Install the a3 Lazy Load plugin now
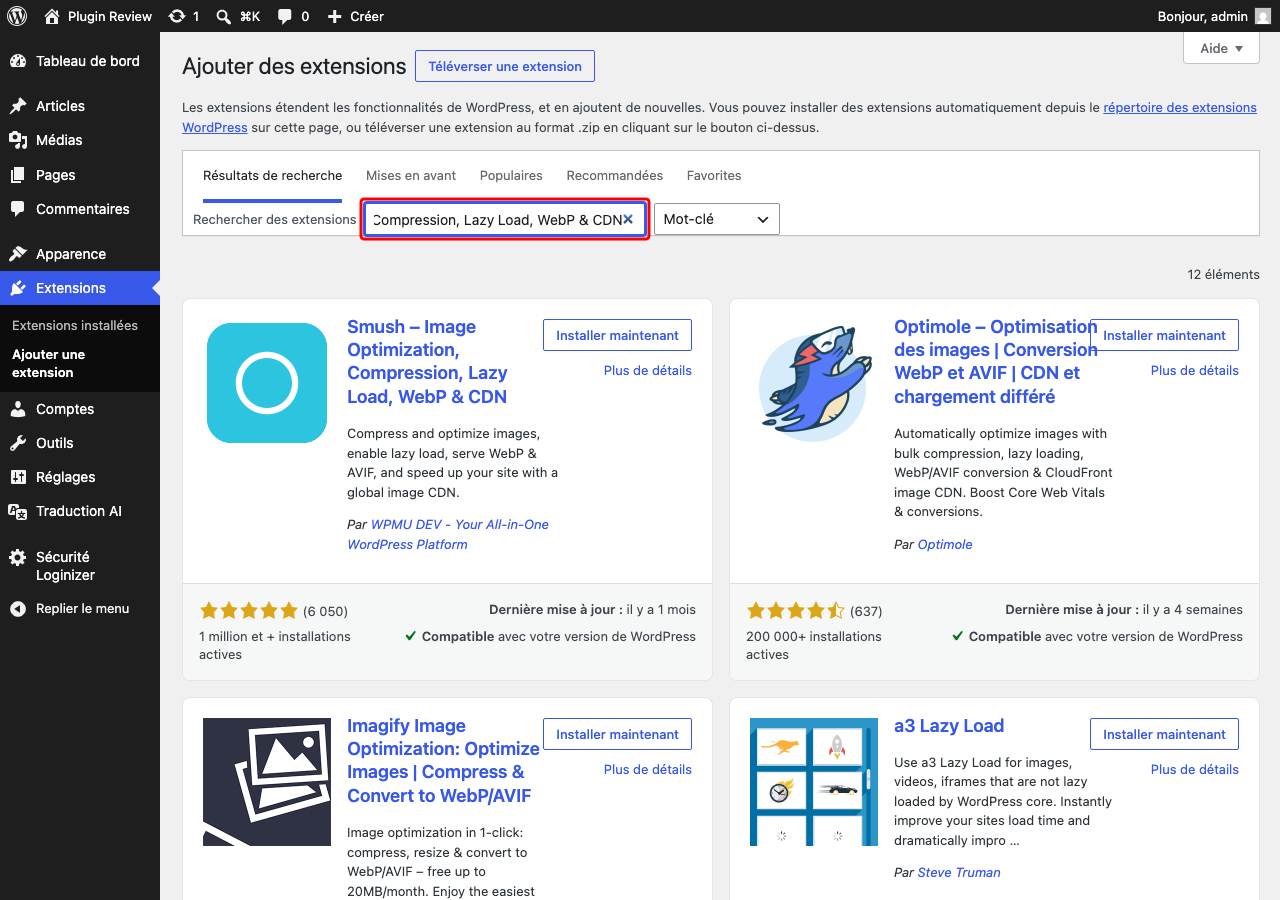 coord(1164,734)
